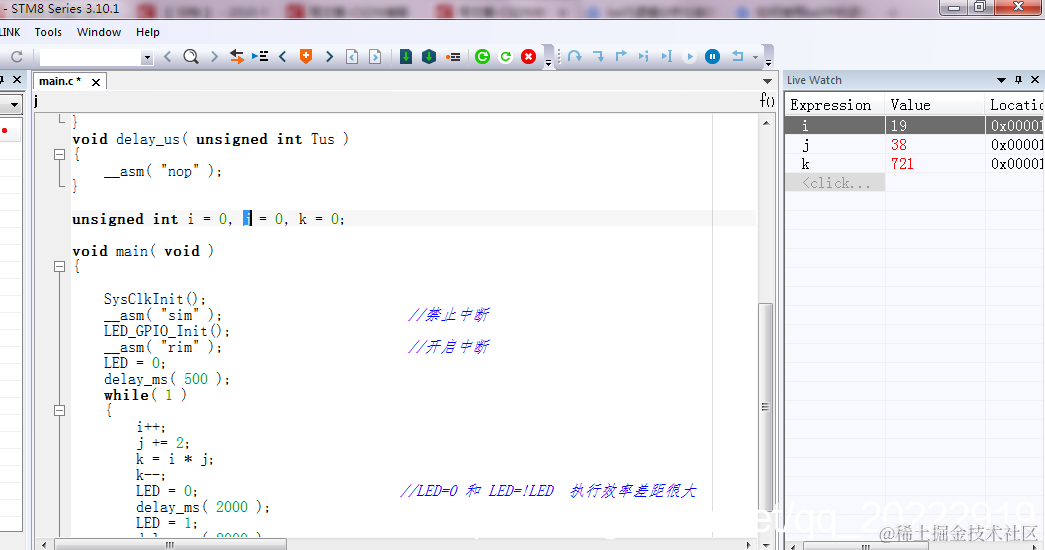Screen dimensions: 1045x550
Task: Open the Replace tool icon
Action: pos(237,57)
